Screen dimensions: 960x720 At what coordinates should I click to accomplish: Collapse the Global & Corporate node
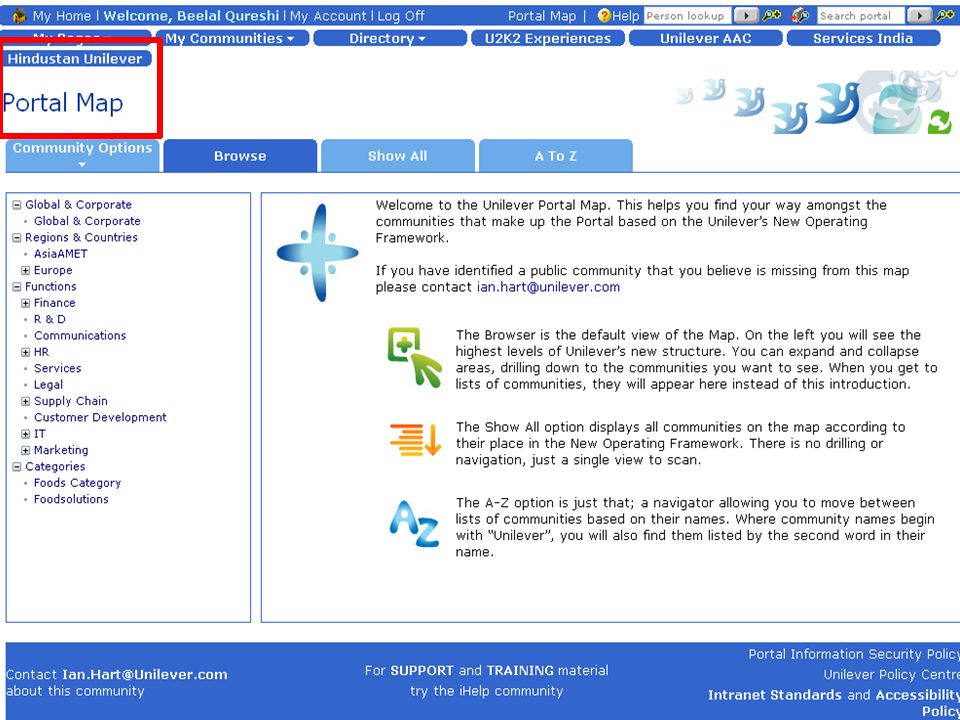pyautogui.click(x=17, y=205)
